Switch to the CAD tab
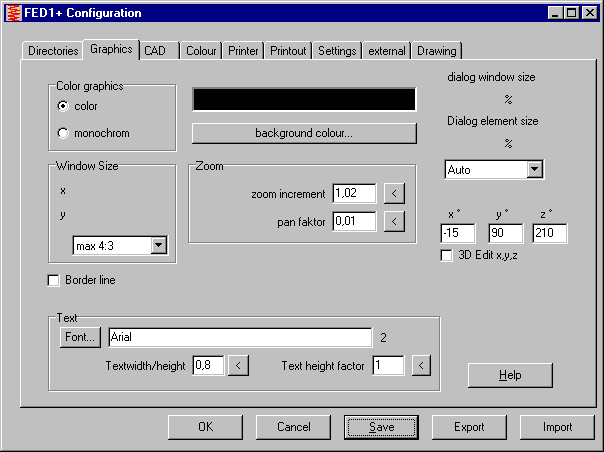The image size is (604, 452). pyautogui.click(x=155, y=50)
